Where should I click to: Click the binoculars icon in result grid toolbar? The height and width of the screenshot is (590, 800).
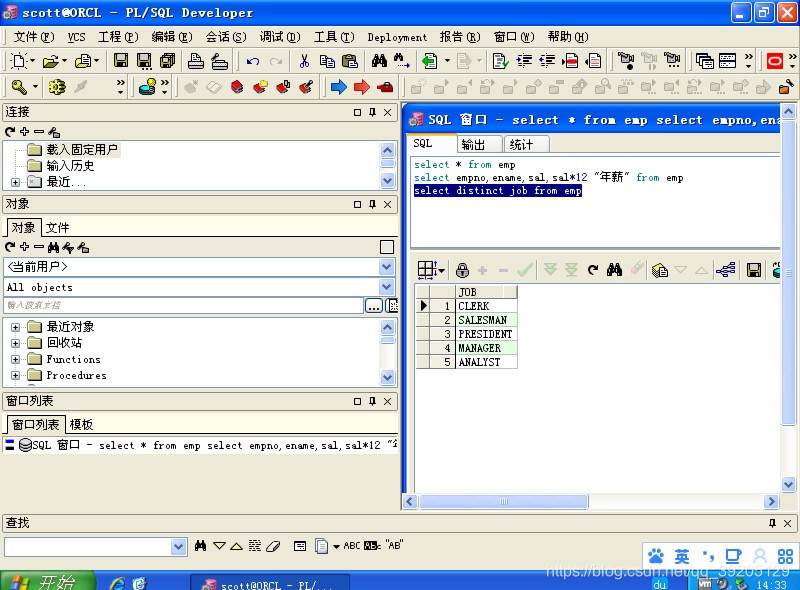pos(614,269)
